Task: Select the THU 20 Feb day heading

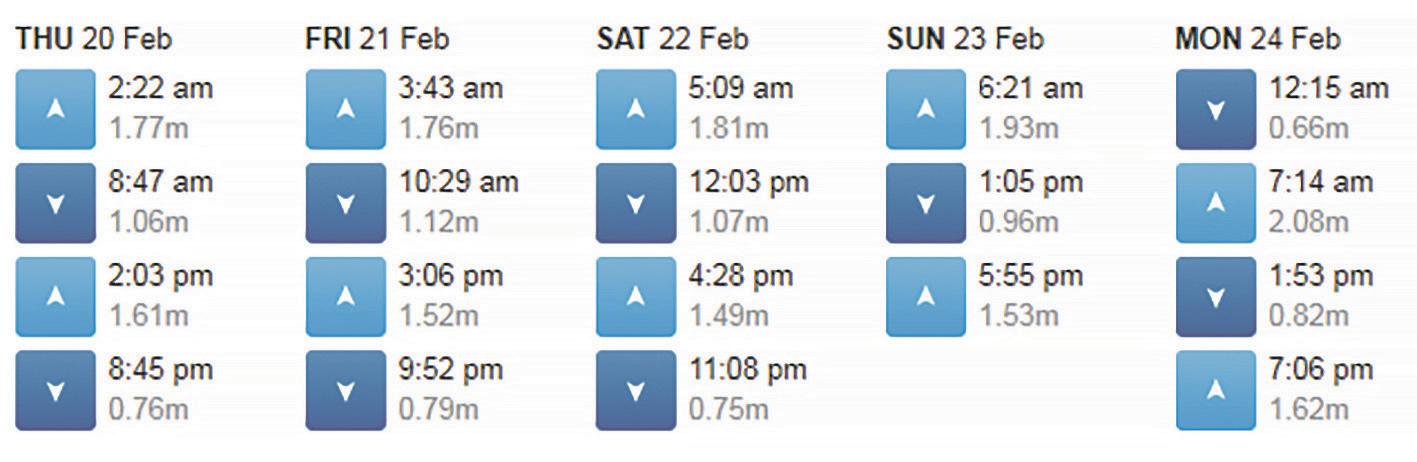Action: click(94, 40)
